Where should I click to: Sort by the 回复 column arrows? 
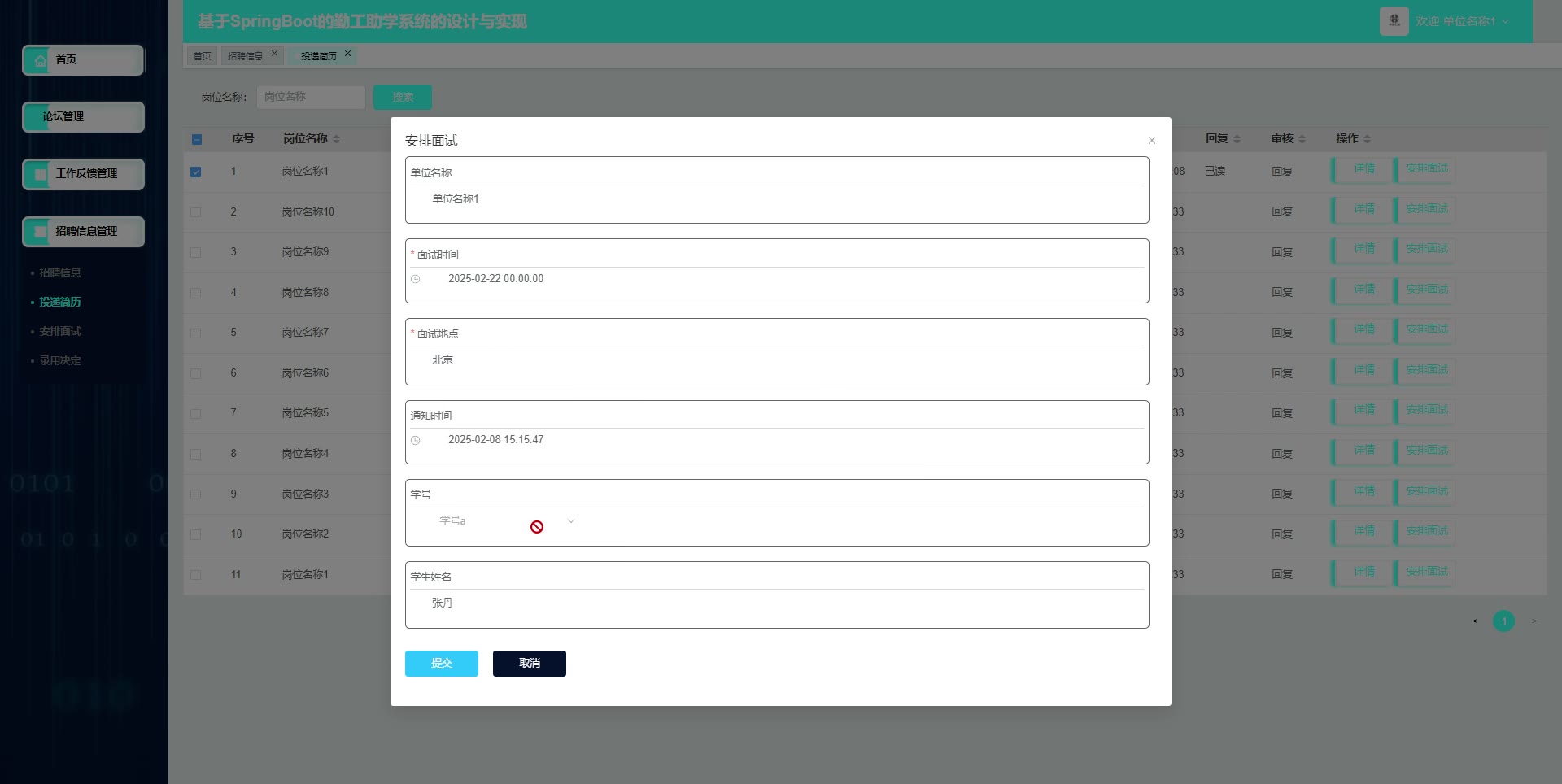(1237, 139)
